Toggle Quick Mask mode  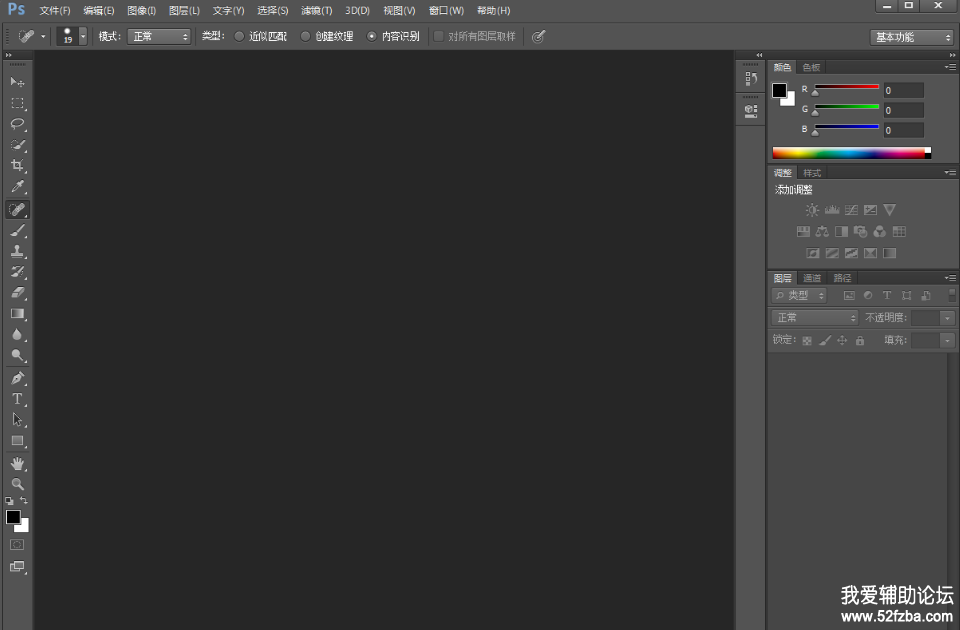(17, 544)
